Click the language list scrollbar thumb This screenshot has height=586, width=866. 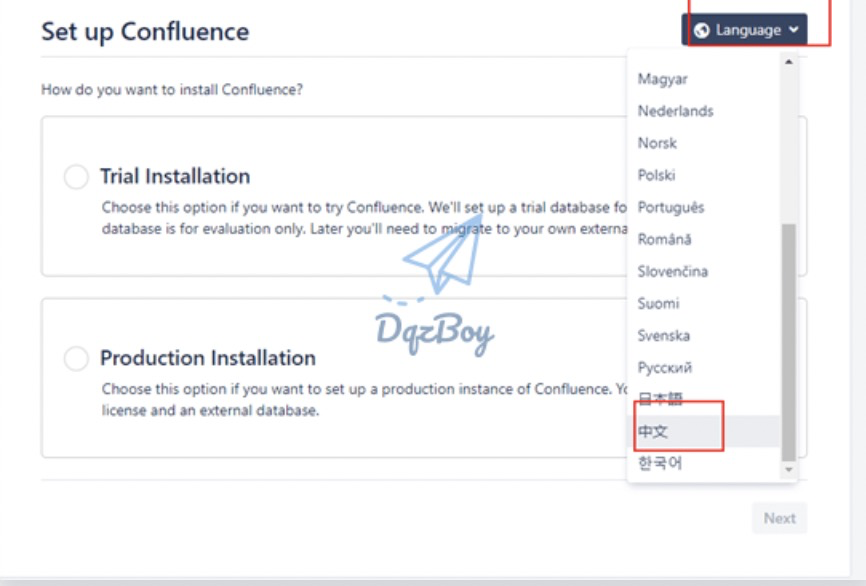[789, 342]
